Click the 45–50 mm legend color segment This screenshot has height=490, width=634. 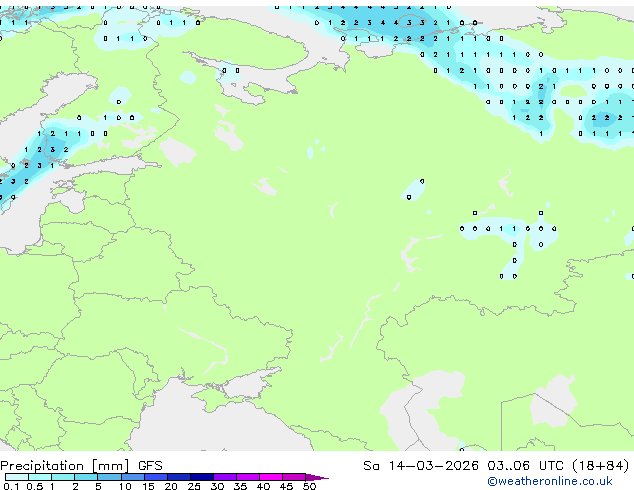click(294, 477)
